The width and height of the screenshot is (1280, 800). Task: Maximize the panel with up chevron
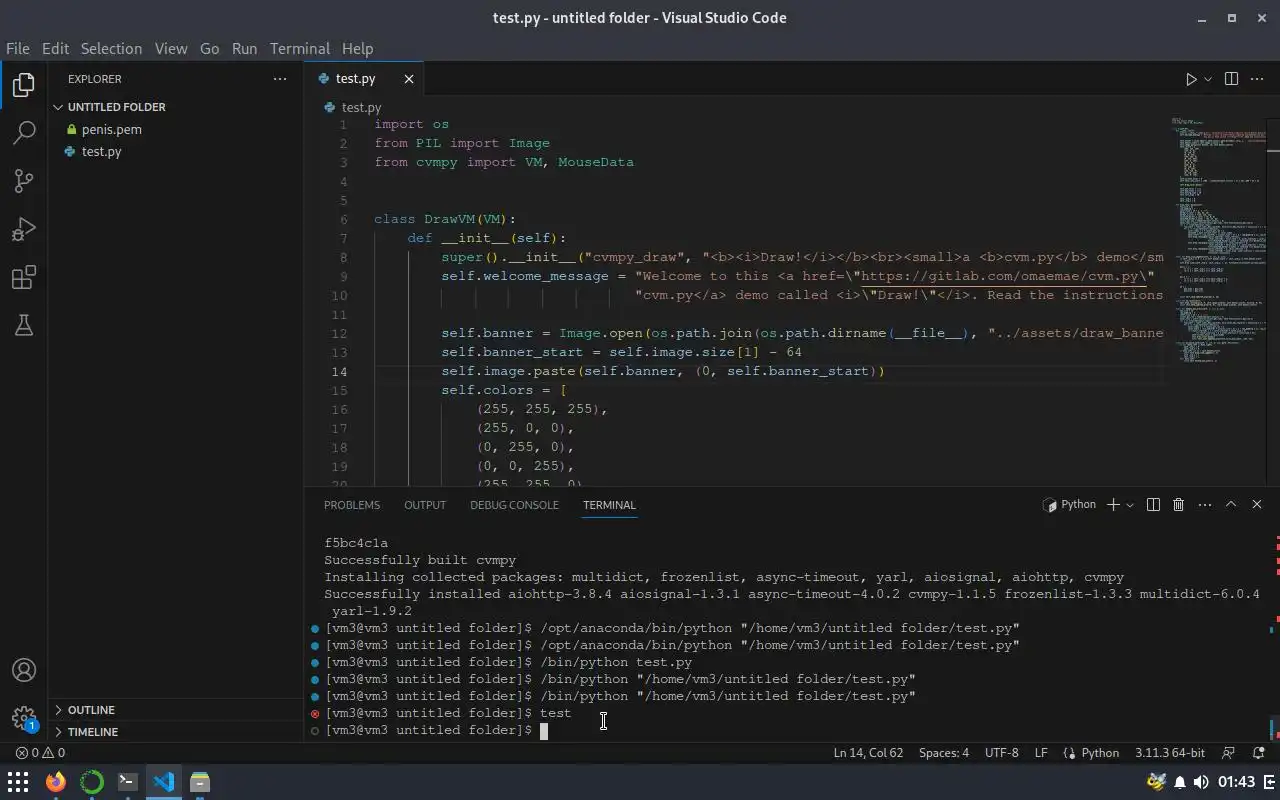click(x=1231, y=505)
